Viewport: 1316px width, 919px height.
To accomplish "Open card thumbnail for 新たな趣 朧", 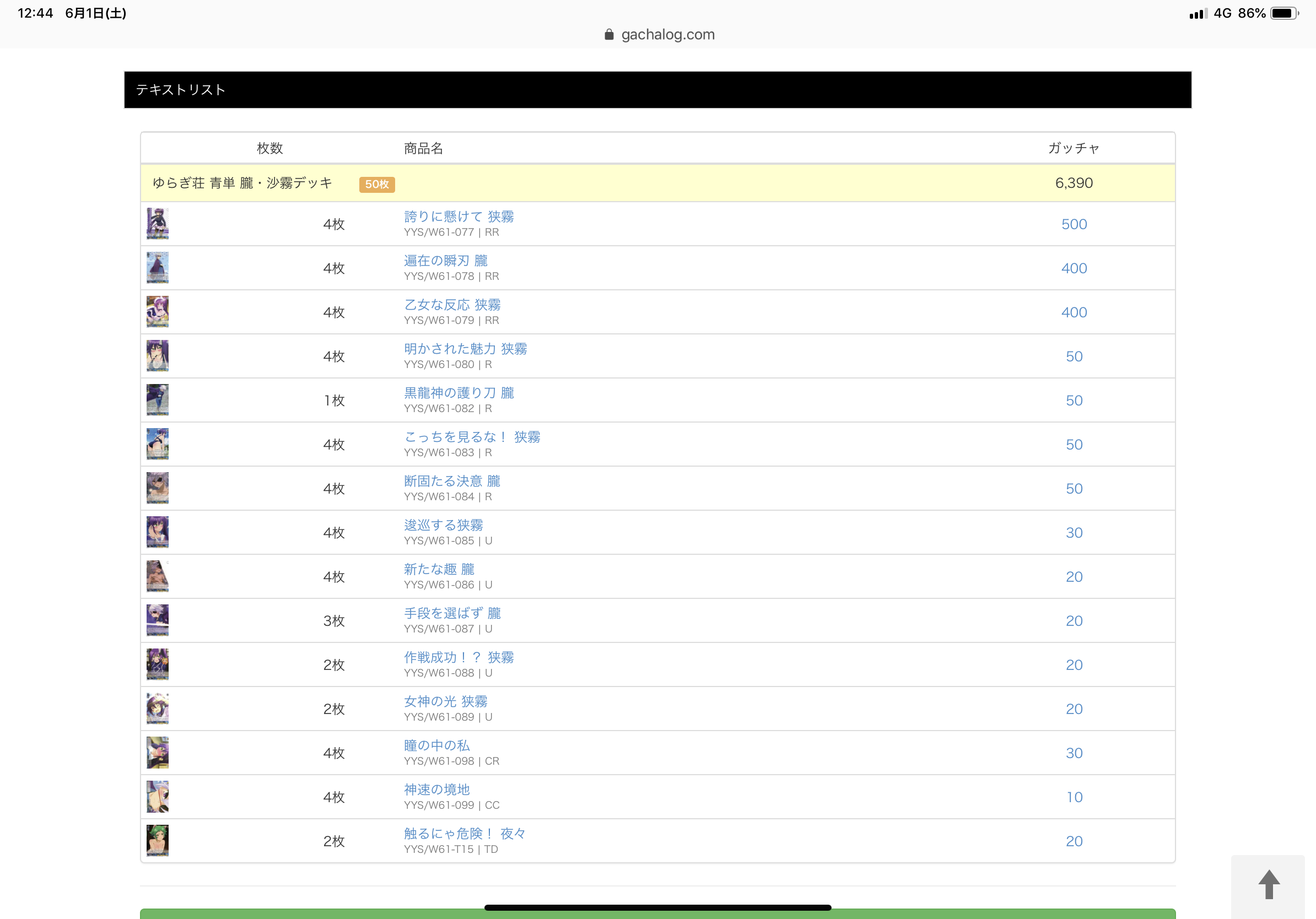I will tap(158, 577).
